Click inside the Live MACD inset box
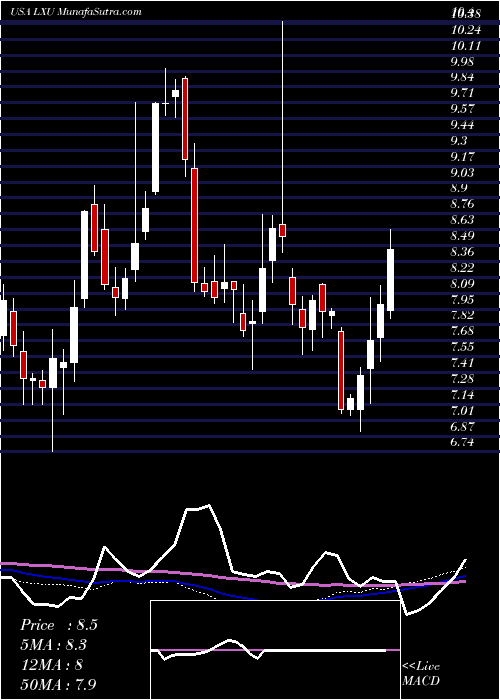 (275, 650)
